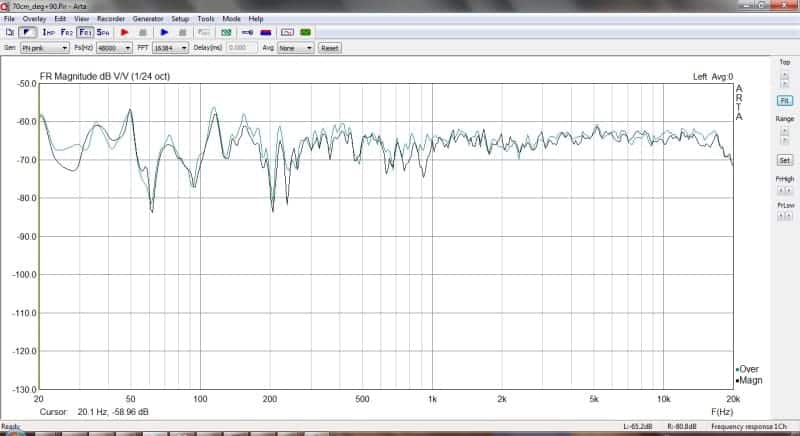Click the FR Magnitude dB V/V graph title
Screen dimensions: 800x436
pyautogui.click(x=105, y=76)
